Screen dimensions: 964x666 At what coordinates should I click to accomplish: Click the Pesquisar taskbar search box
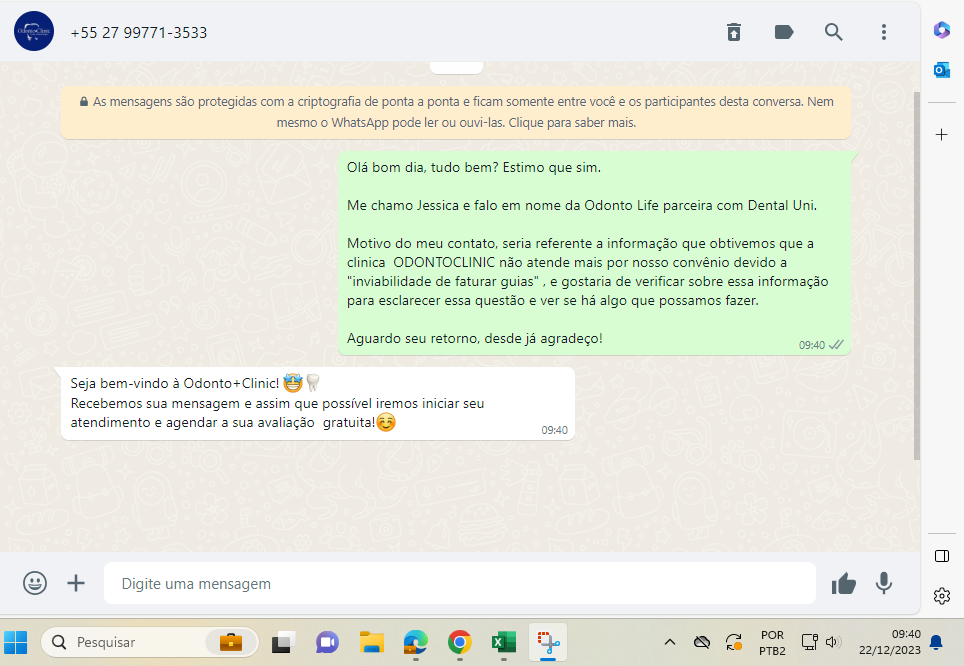click(x=149, y=643)
